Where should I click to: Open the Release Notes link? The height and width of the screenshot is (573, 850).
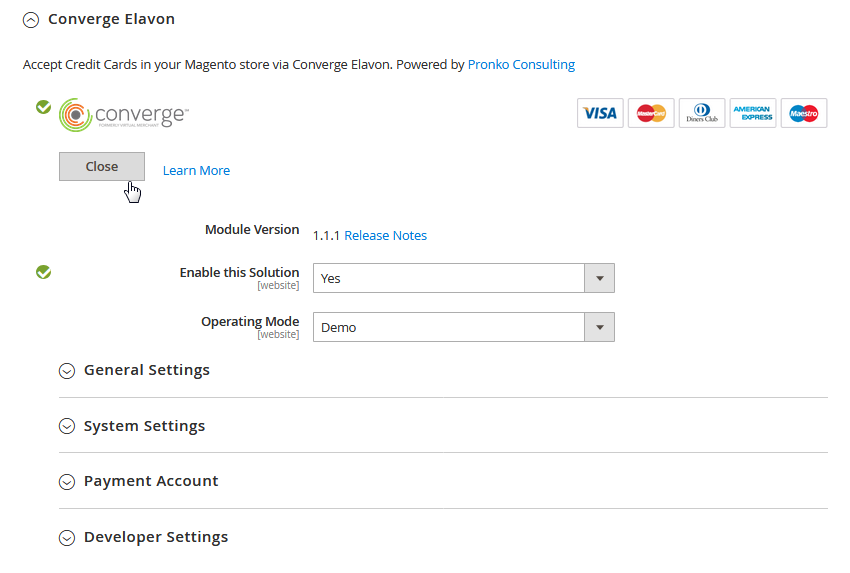(x=385, y=236)
